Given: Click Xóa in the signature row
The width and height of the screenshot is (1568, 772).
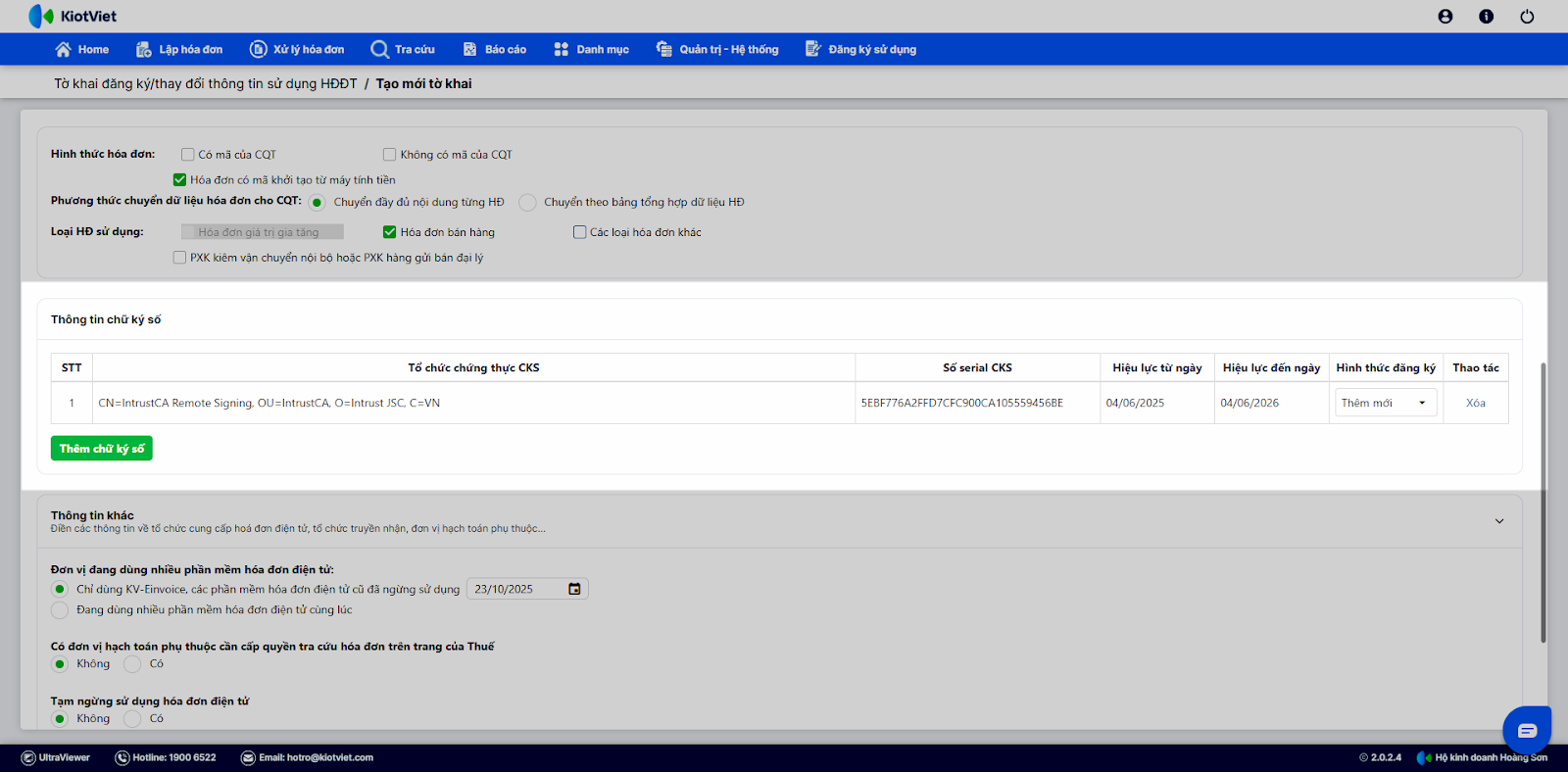Looking at the screenshot, I should pos(1476,403).
